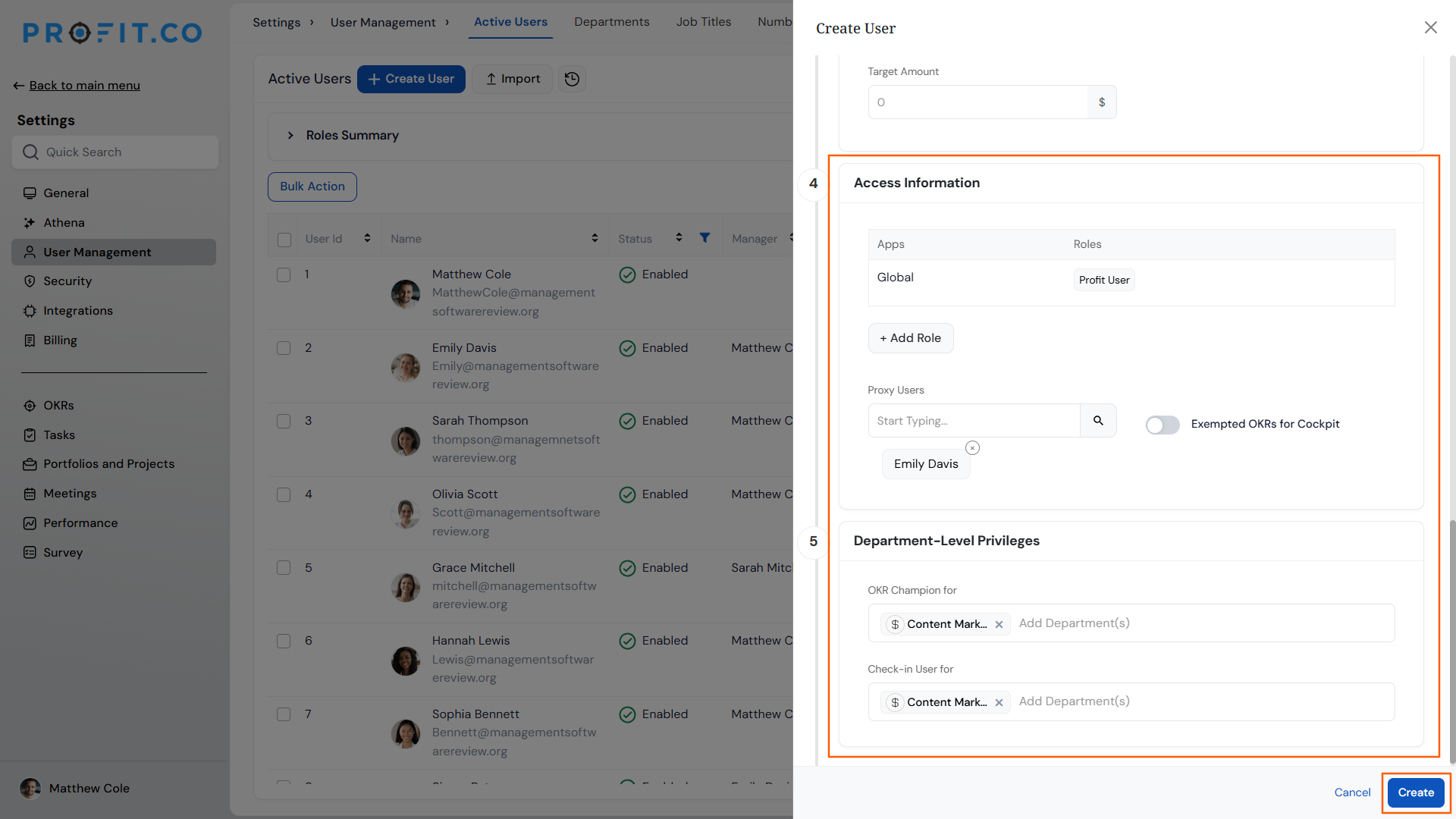Image resolution: width=1456 pixels, height=819 pixels.
Task: Click Cancel in Create User panel
Action: pos(1352,792)
